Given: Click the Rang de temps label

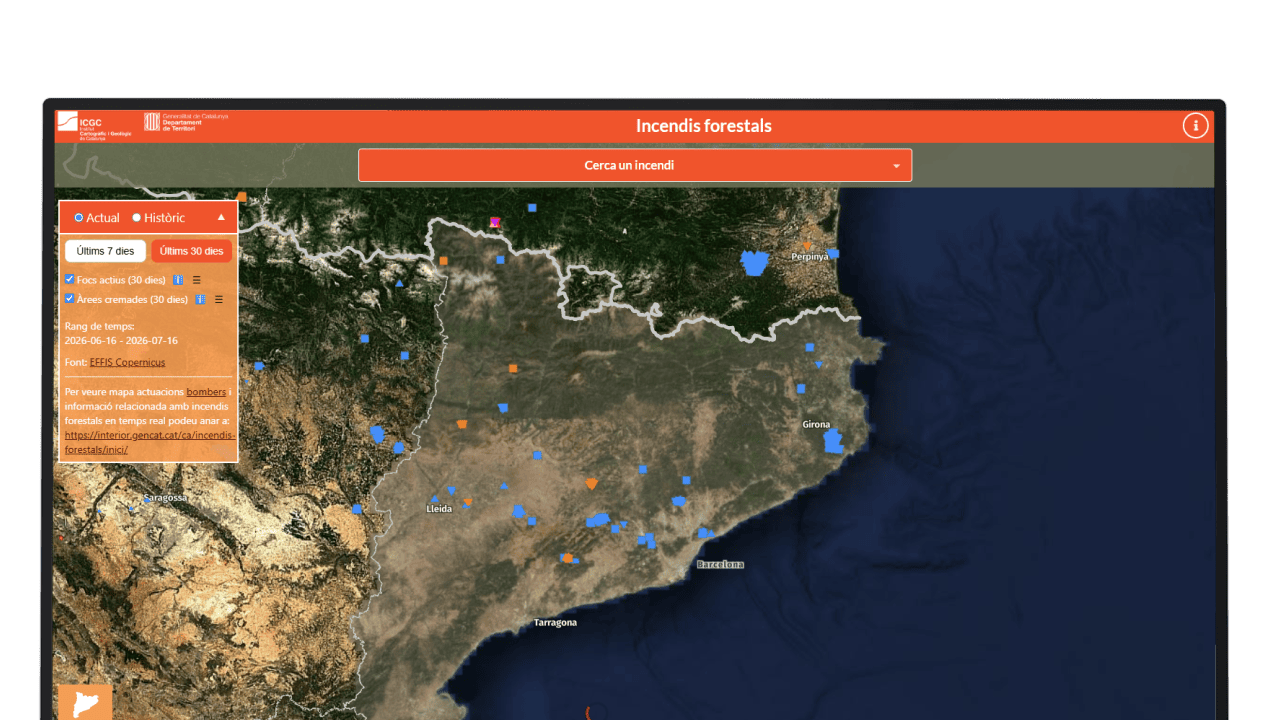Looking at the screenshot, I should [x=99, y=326].
